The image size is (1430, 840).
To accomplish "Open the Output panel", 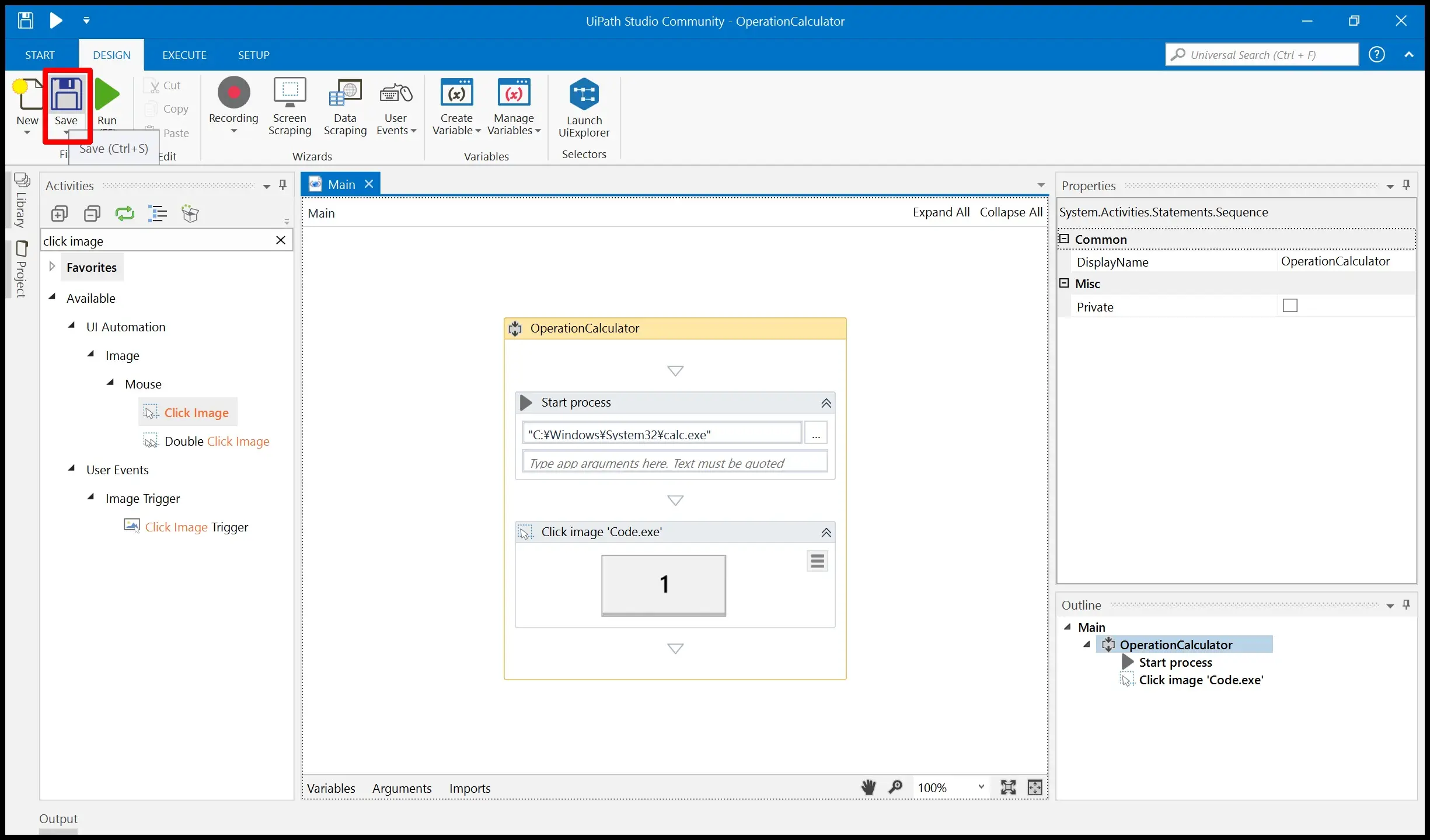I will (58, 818).
